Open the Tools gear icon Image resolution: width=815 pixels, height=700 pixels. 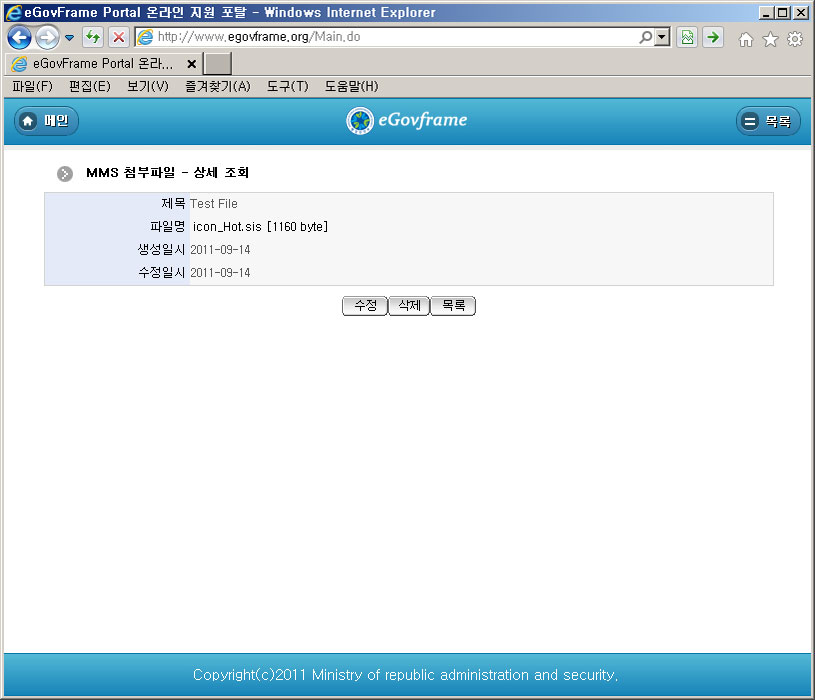pos(795,39)
